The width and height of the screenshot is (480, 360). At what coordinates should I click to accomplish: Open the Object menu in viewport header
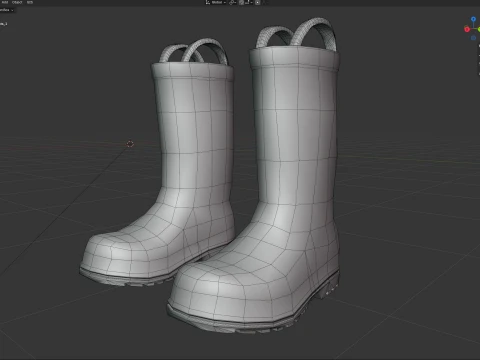(17, 2)
